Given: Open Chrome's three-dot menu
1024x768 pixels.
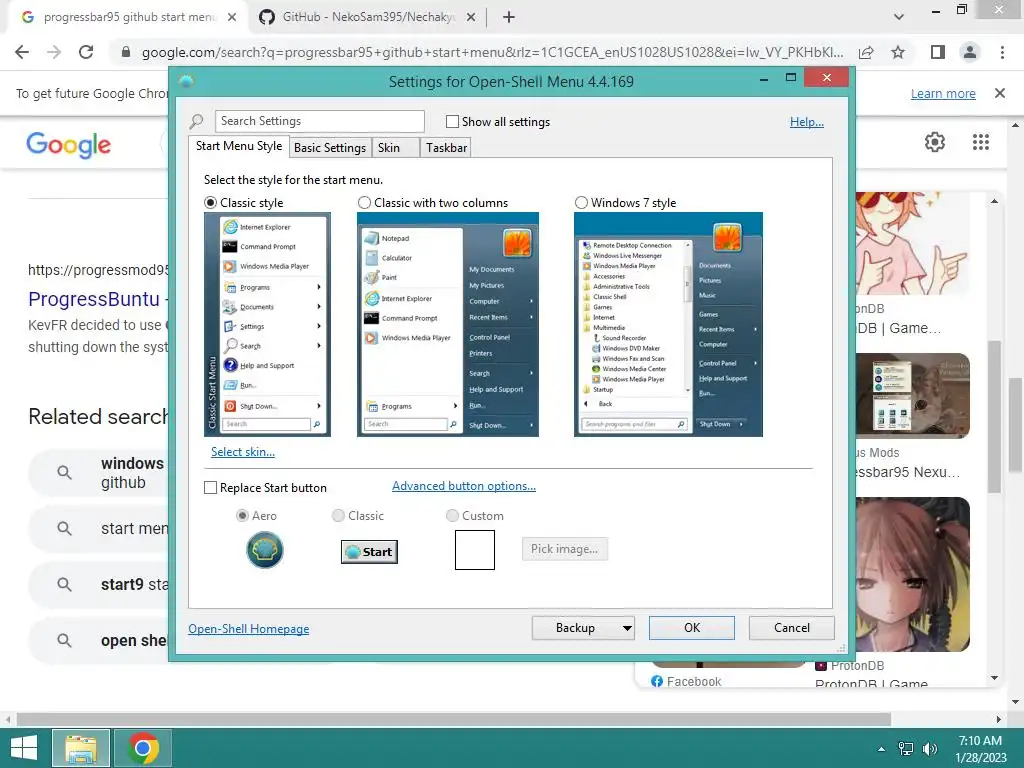Looking at the screenshot, I should 1002,52.
